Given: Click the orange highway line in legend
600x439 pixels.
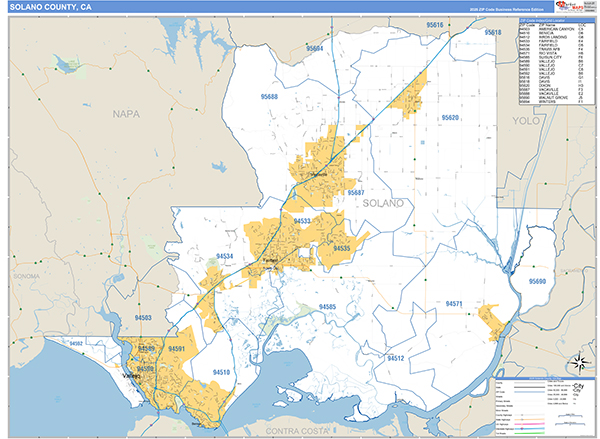Looking at the screenshot, I should 530,419.
